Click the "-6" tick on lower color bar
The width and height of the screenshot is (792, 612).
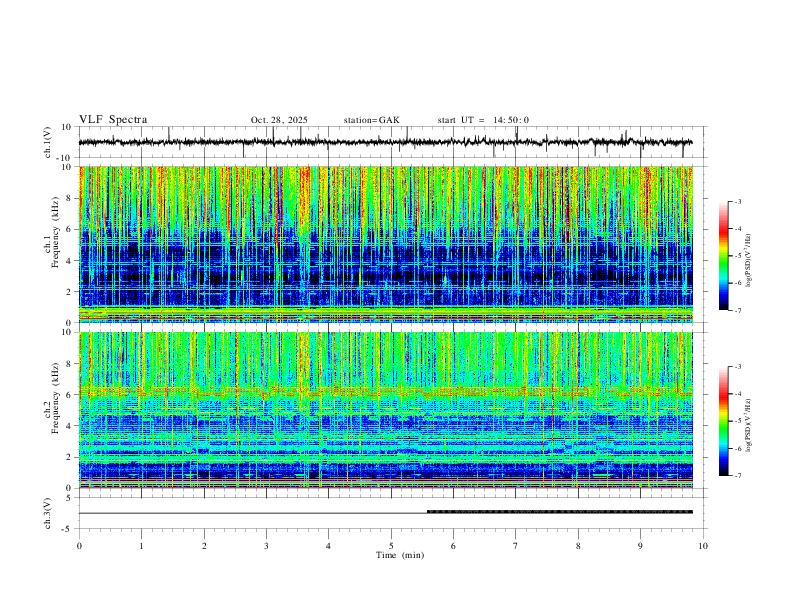click(x=737, y=448)
